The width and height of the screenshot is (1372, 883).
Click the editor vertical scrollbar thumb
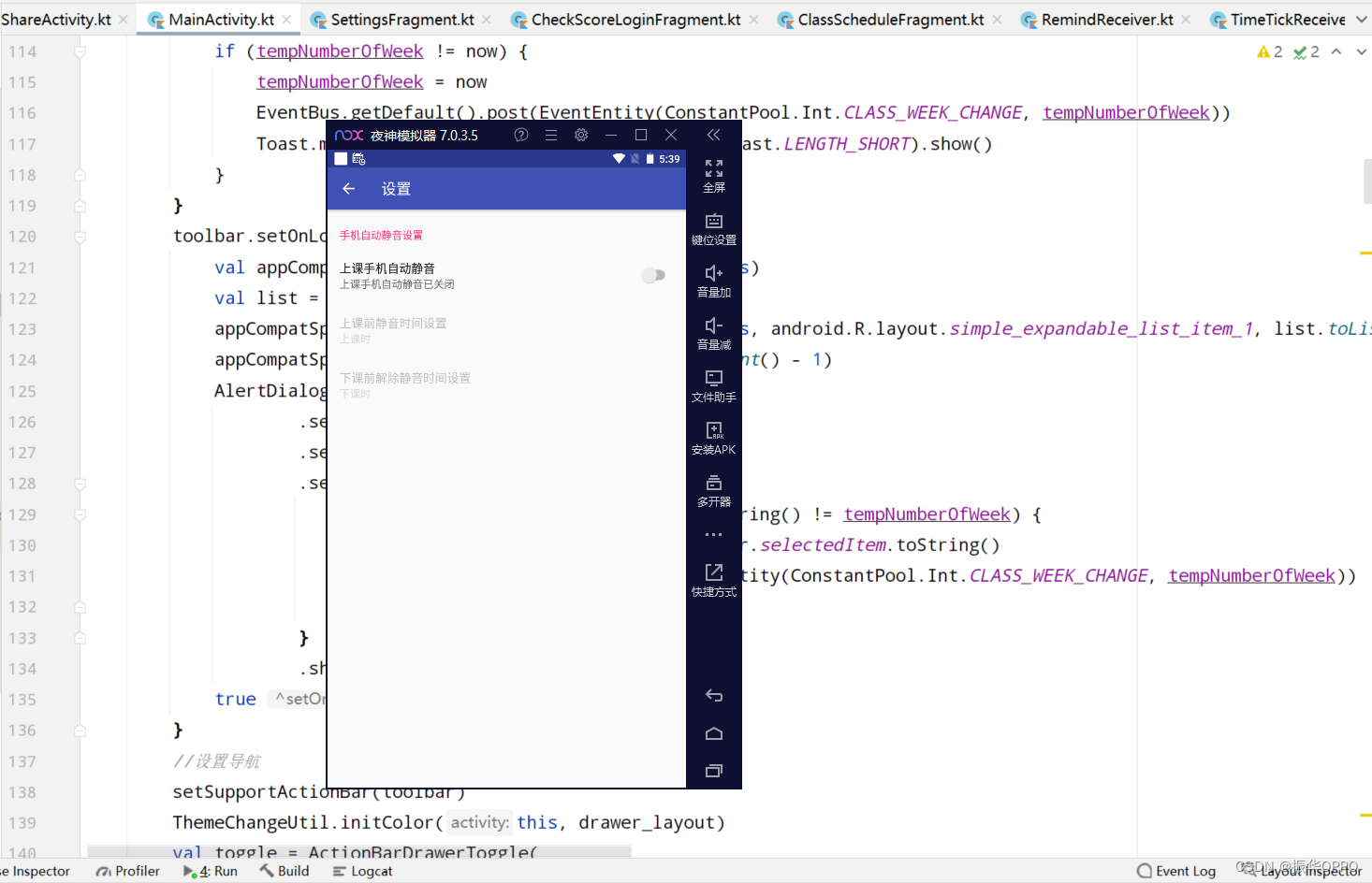[x=1367, y=181]
